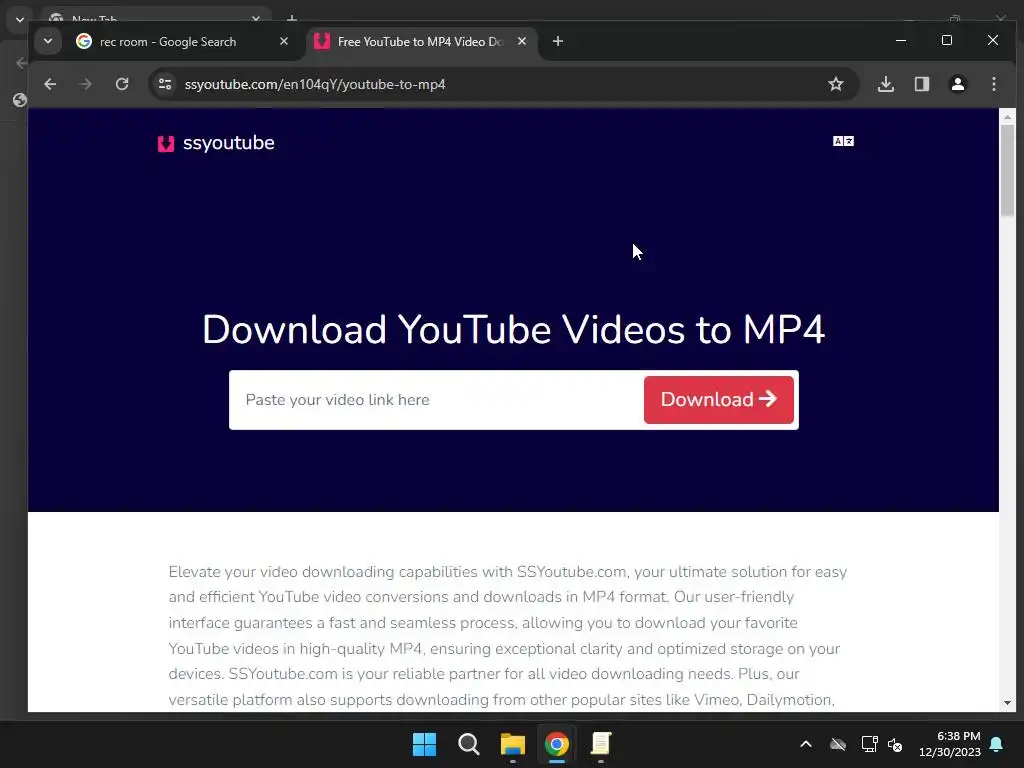
Task: Click the browser forward arrow
Action: point(86,84)
